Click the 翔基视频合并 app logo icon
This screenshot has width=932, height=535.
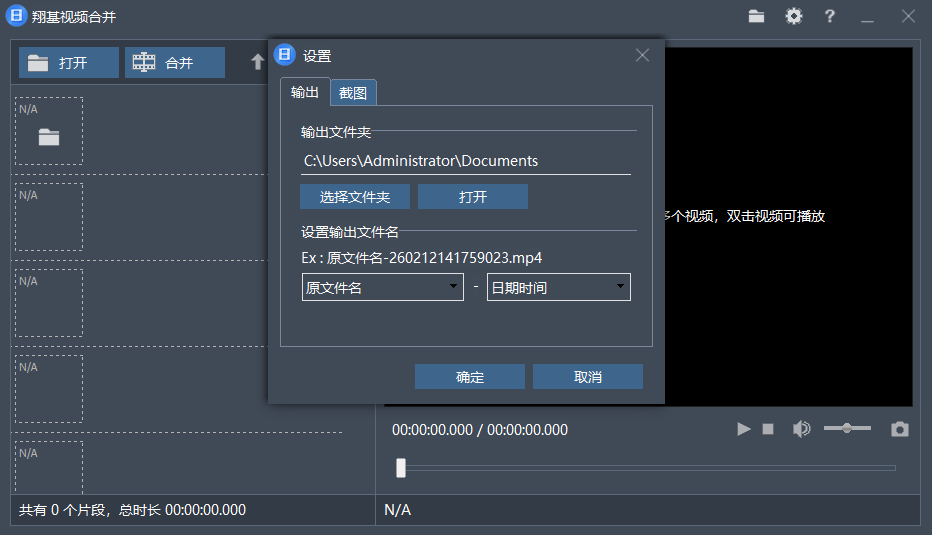click(x=16, y=16)
